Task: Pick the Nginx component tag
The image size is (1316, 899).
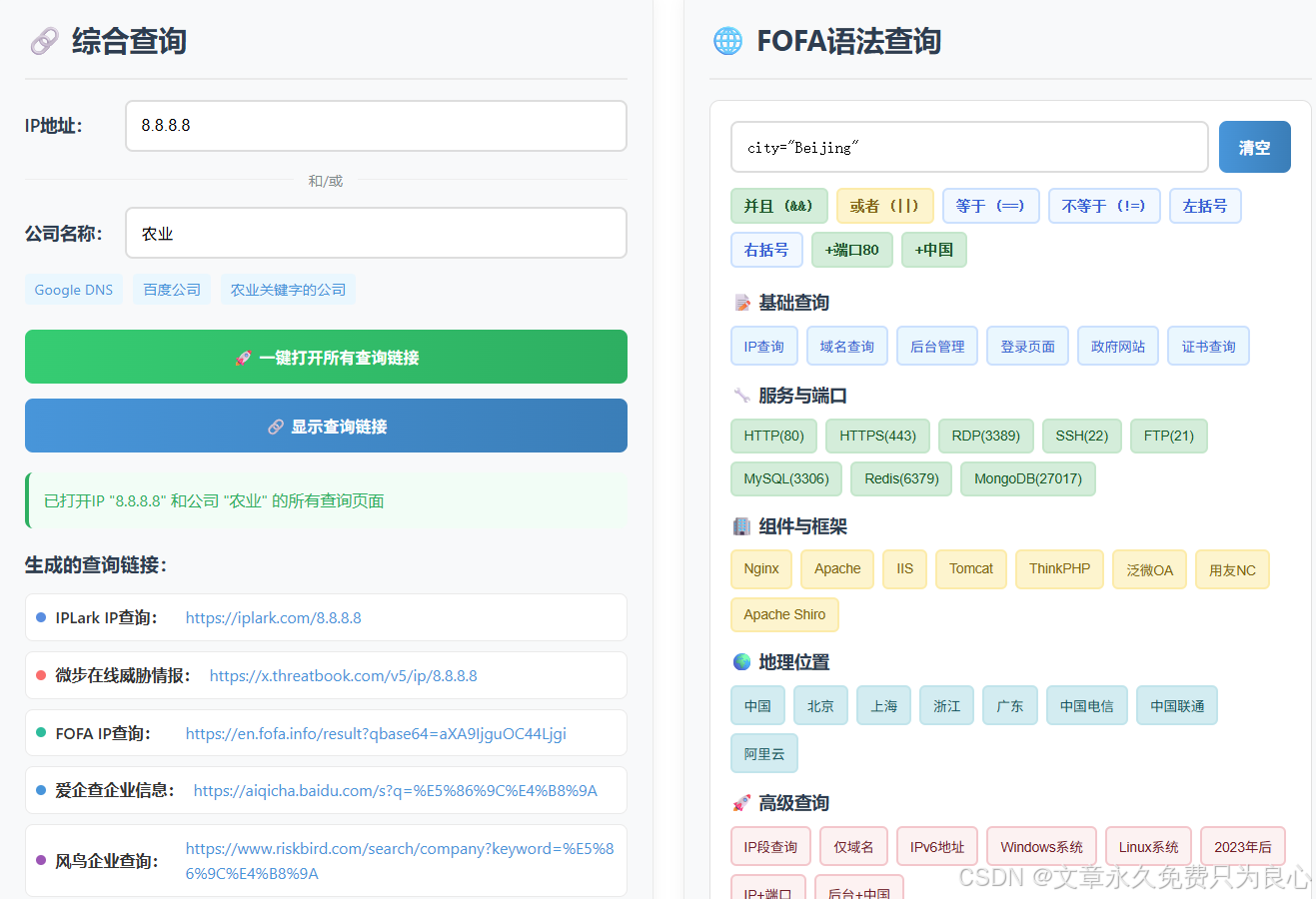Action: pyautogui.click(x=761, y=569)
